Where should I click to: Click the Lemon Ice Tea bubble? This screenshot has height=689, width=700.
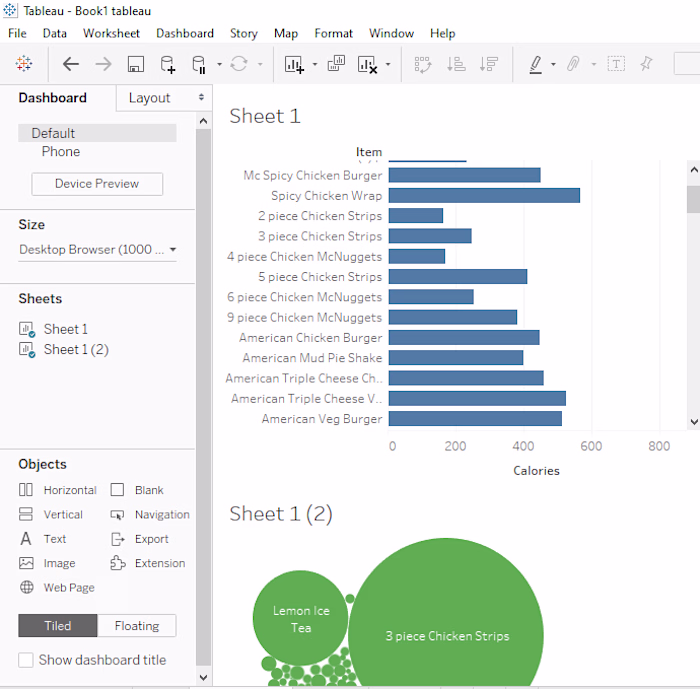point(300,618)
